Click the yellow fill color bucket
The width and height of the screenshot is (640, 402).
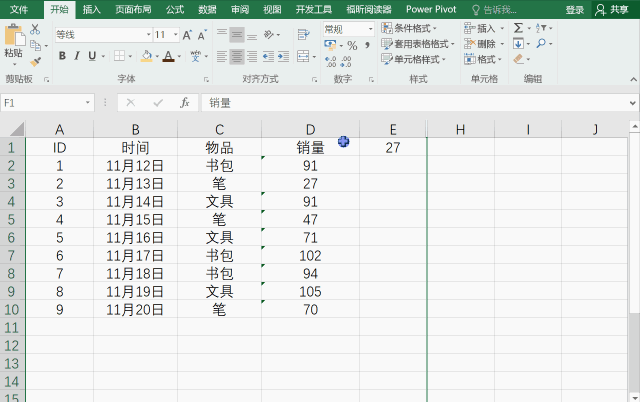tap(146, 57)
